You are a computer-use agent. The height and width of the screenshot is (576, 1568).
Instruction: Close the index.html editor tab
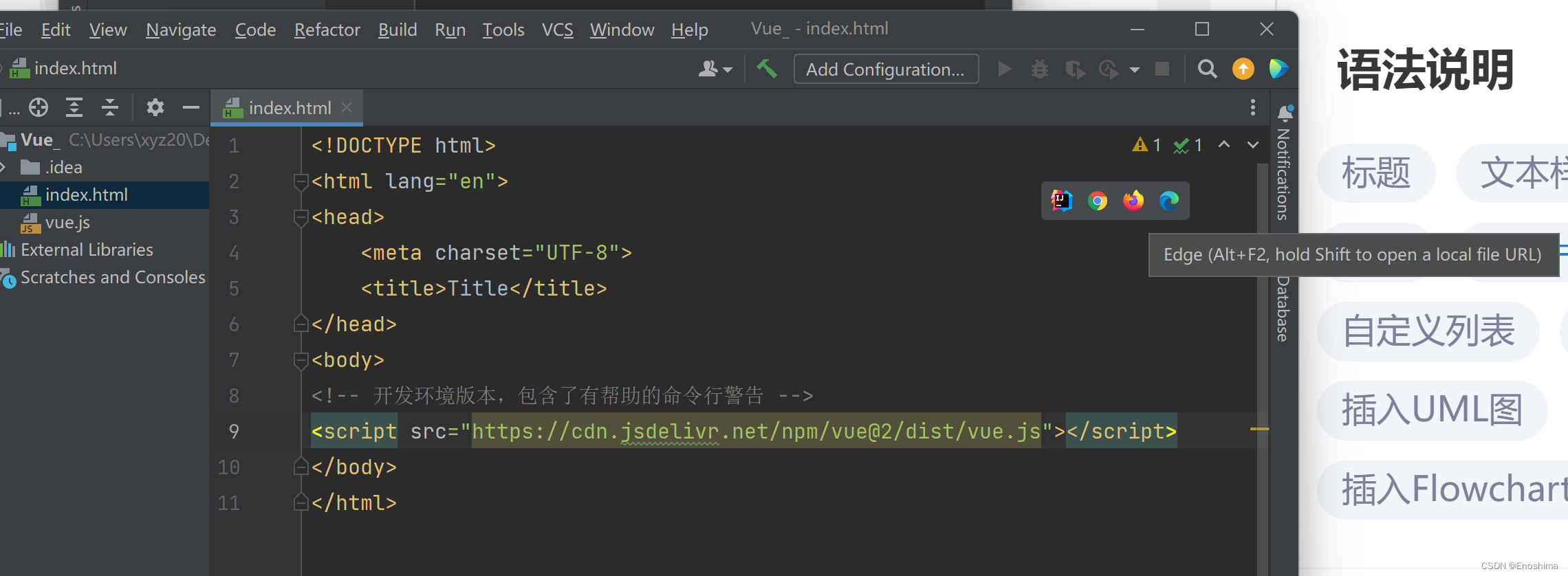(x=347, y=107)
